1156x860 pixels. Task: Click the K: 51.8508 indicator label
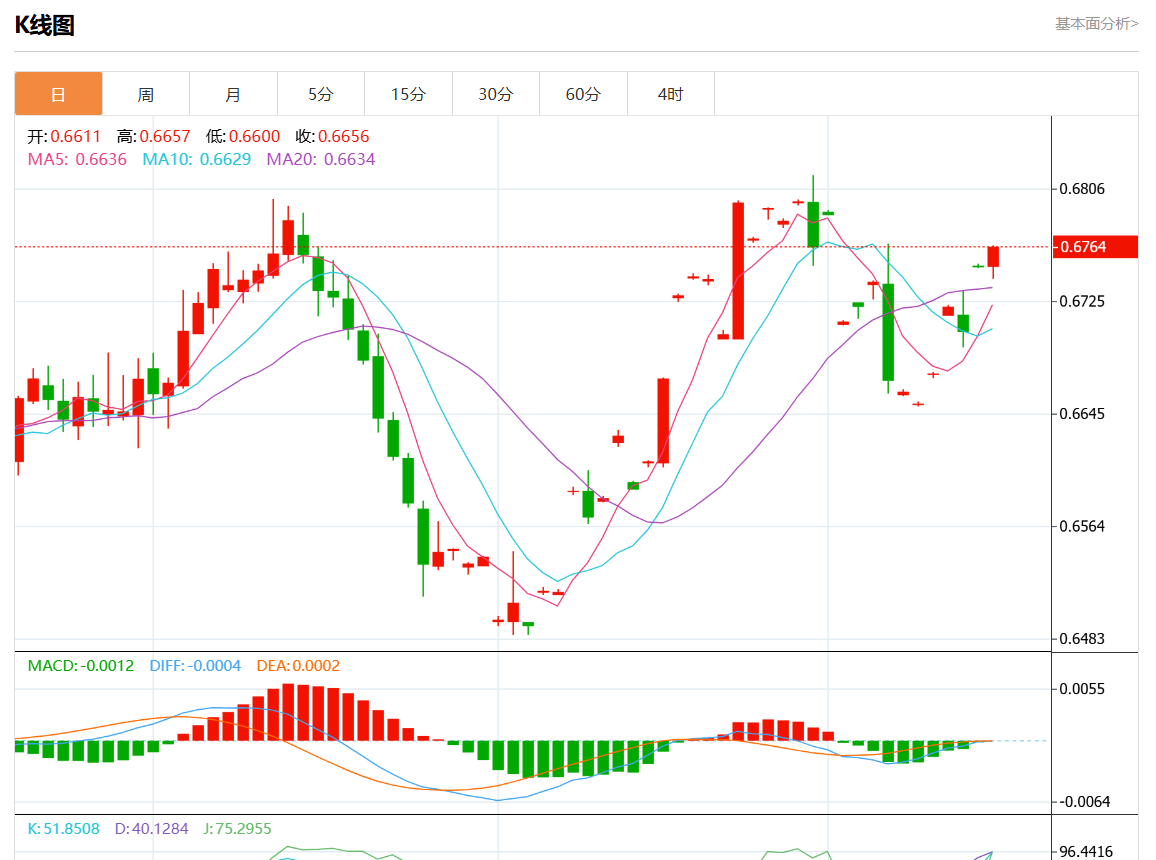pos(63,828)
